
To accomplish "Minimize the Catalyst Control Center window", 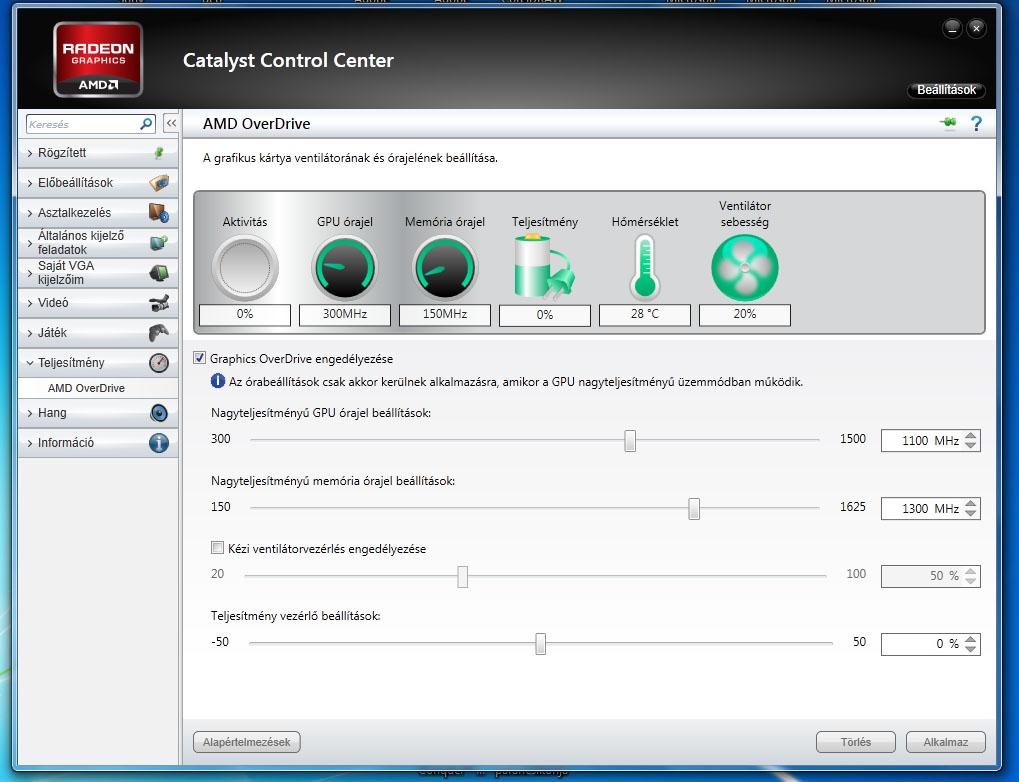I will point(952,28).
